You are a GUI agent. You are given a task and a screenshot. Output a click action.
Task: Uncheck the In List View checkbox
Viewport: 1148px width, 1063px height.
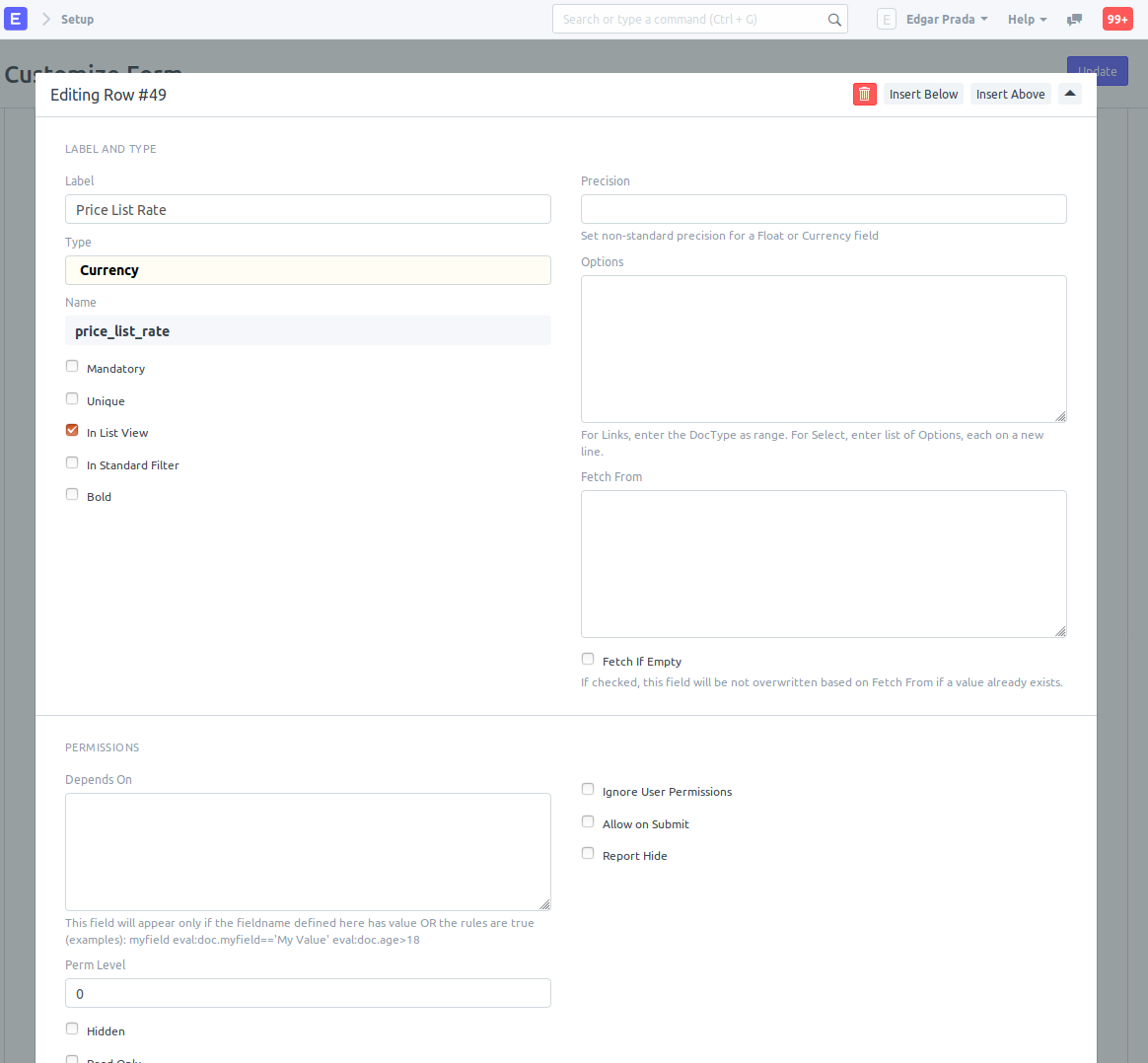point(72,430)
